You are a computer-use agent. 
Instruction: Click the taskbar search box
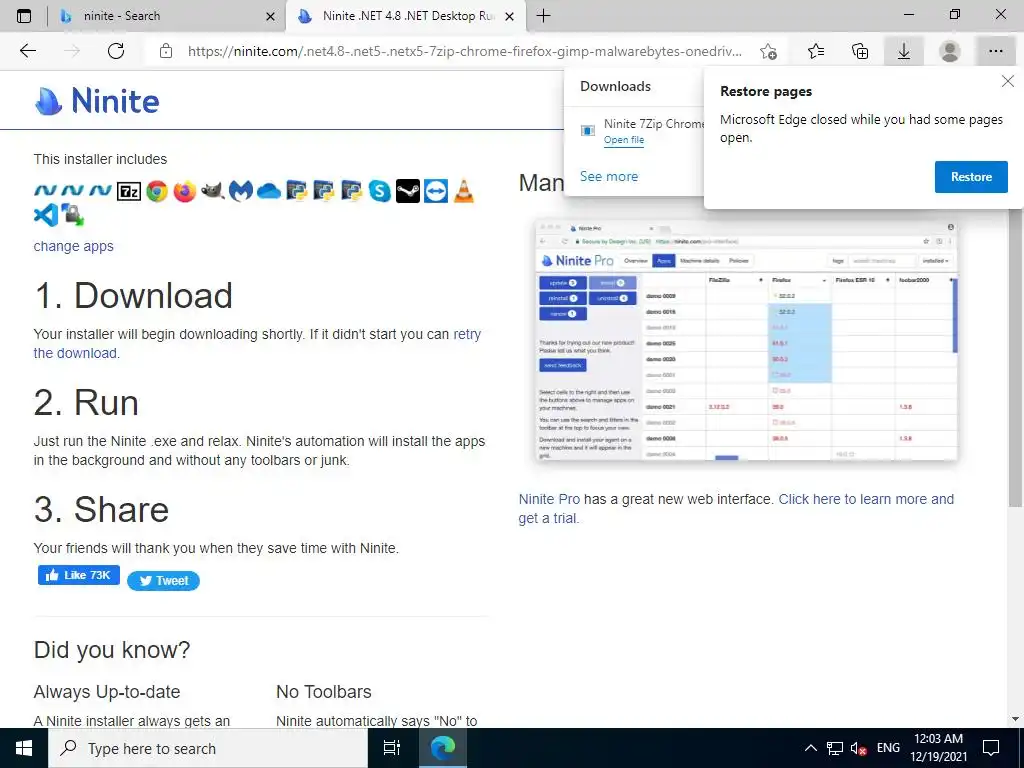click(x=208, y=748)
